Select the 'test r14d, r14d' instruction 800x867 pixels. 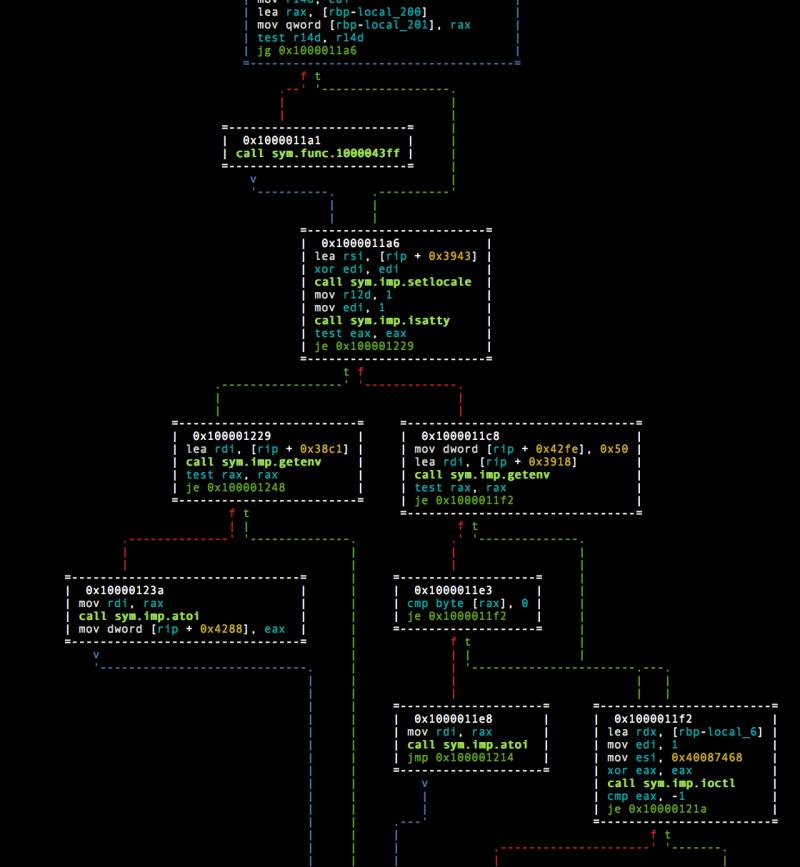pos(310,38)
